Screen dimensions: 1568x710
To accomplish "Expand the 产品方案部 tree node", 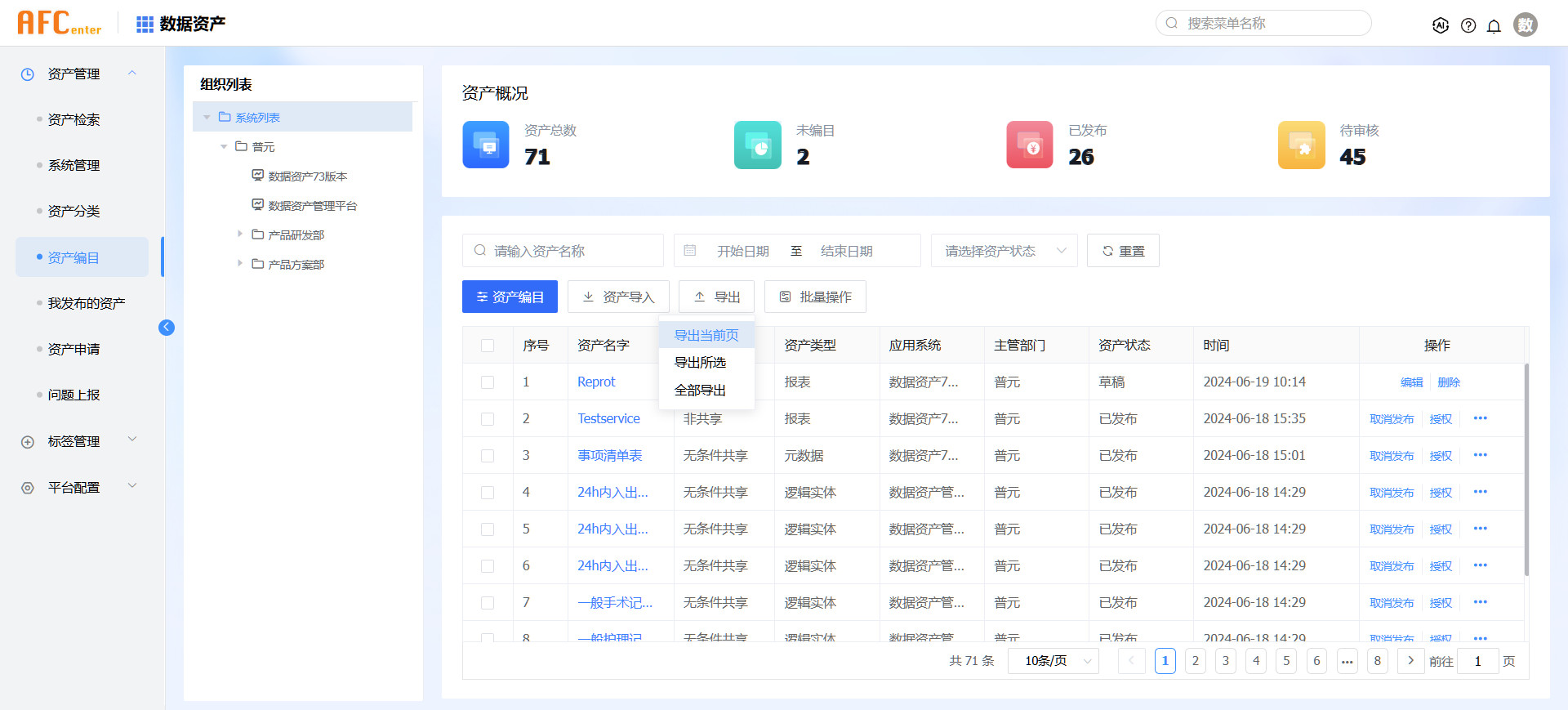I will click(x=240, y=264).
